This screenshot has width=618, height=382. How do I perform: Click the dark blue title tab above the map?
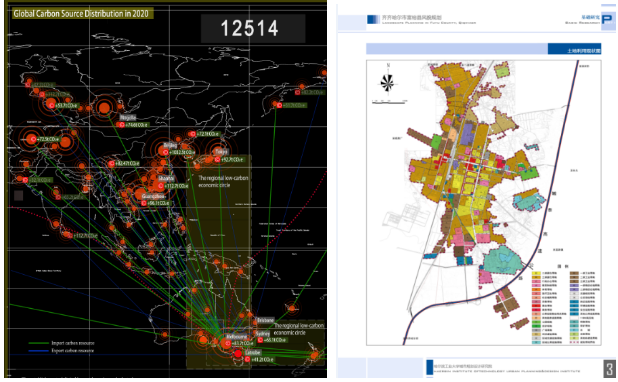click(x=574, y=49)
